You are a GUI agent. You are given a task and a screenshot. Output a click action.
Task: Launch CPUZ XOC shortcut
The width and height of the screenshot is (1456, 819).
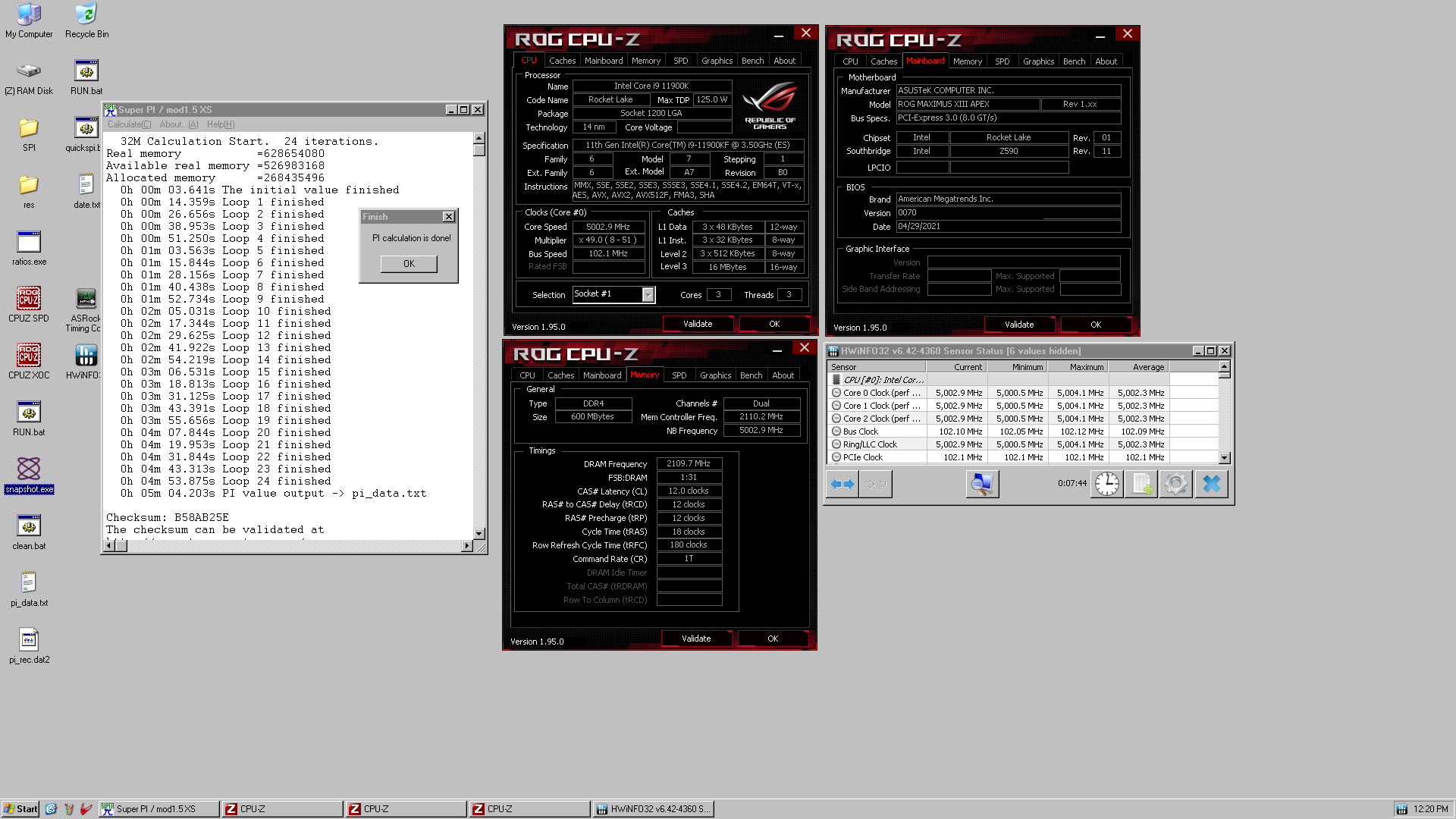(29, 362)
